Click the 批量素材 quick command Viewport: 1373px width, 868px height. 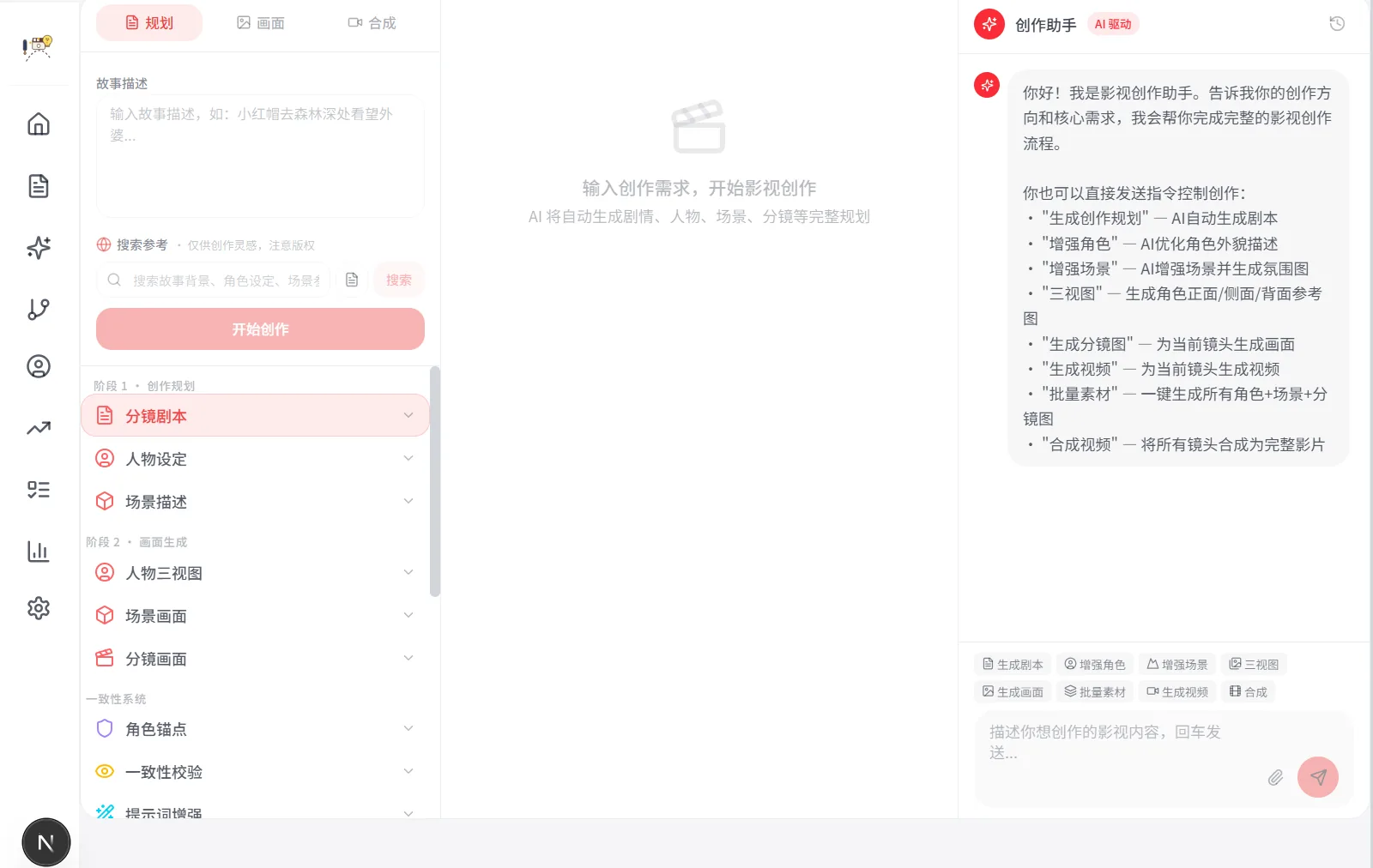pos(1094,692)
